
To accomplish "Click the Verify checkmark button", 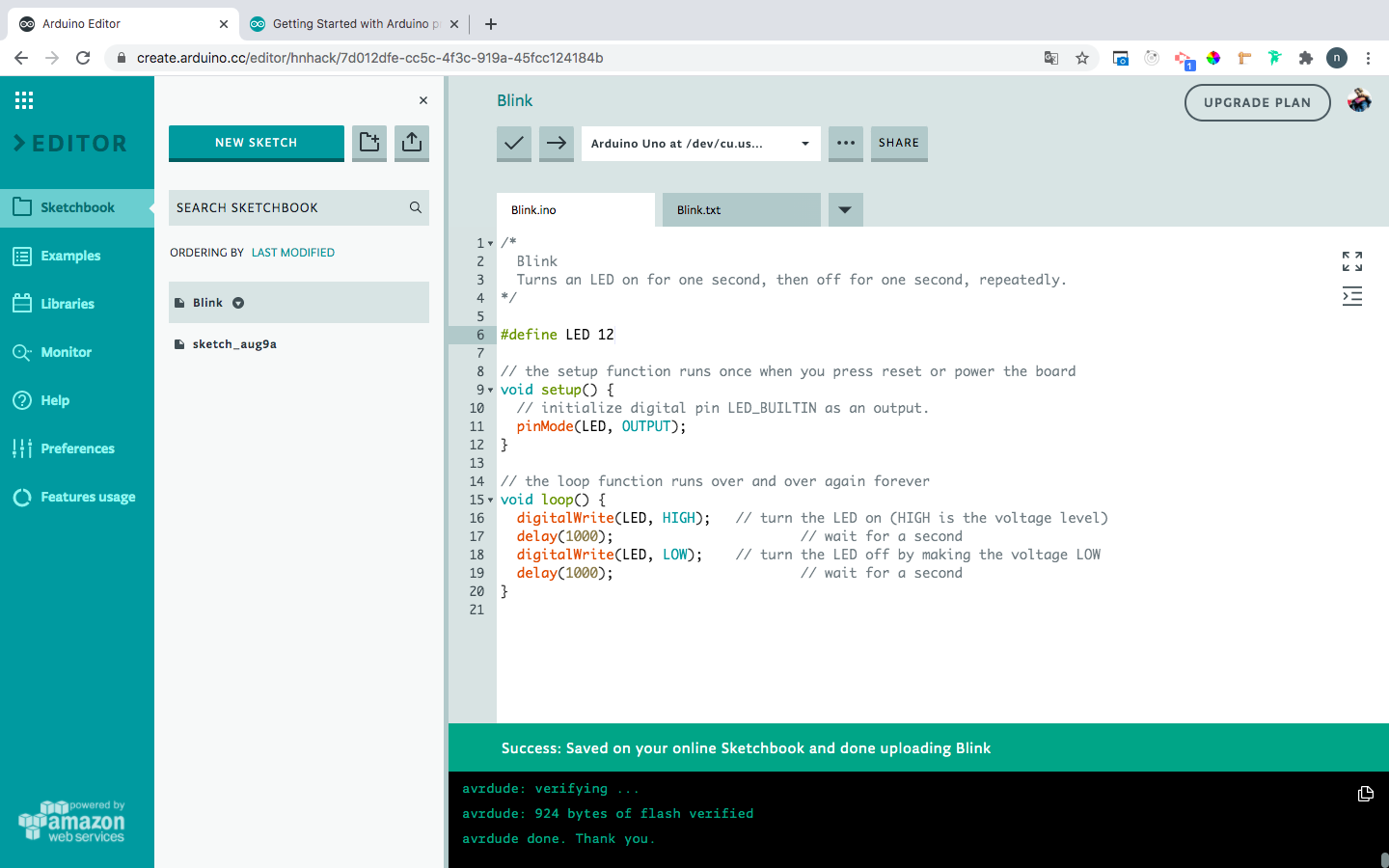I will 514,144.
